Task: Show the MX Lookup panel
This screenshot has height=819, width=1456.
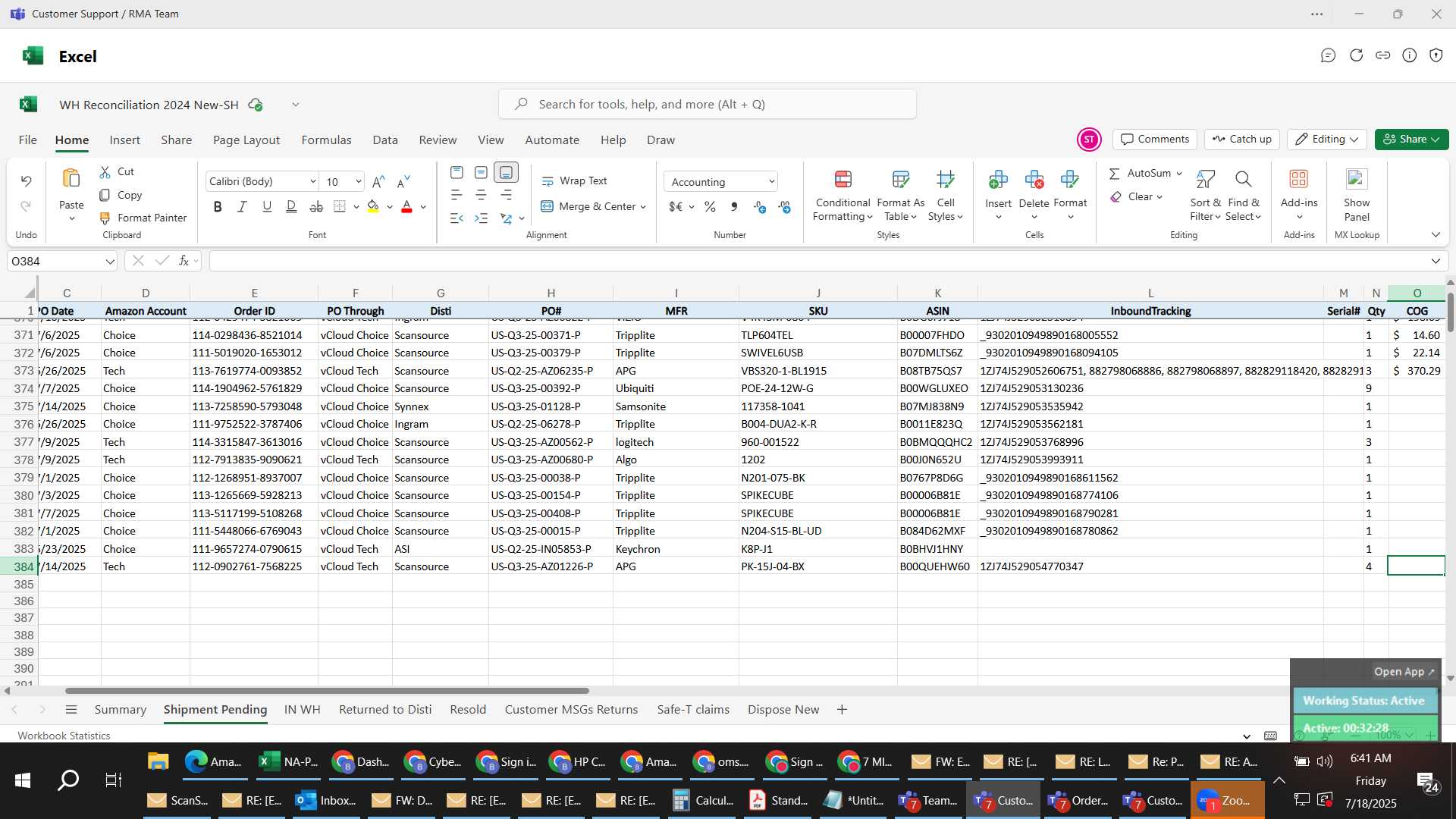Action: [1357, 196]
